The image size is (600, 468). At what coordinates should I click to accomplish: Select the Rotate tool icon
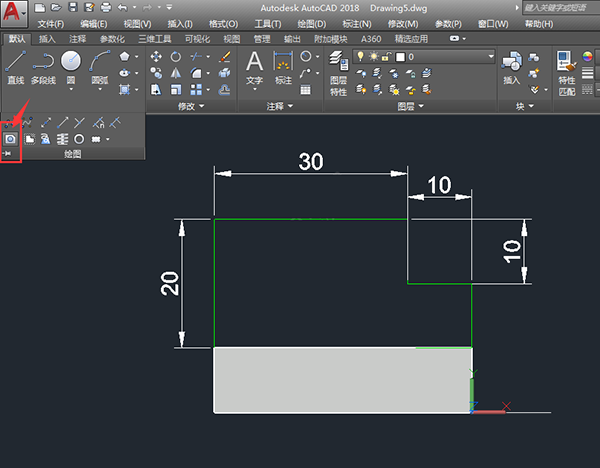coord(176,57)
